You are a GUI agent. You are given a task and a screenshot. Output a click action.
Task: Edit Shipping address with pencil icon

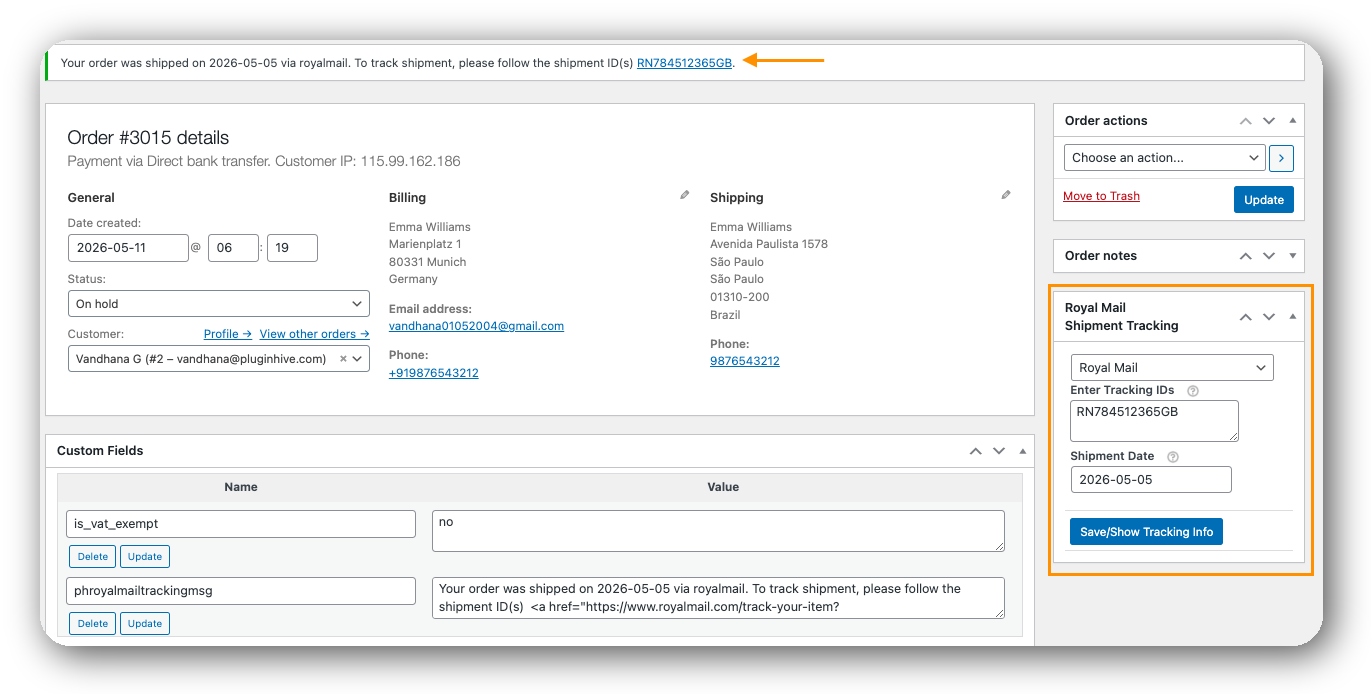click(1006, 195)
